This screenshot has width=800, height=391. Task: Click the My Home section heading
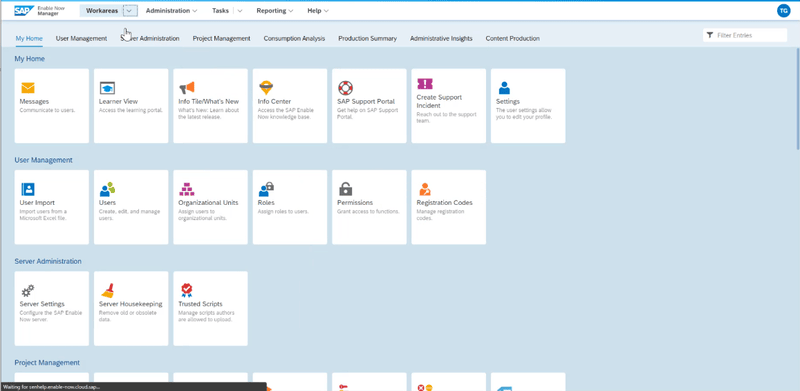[30, 59]
